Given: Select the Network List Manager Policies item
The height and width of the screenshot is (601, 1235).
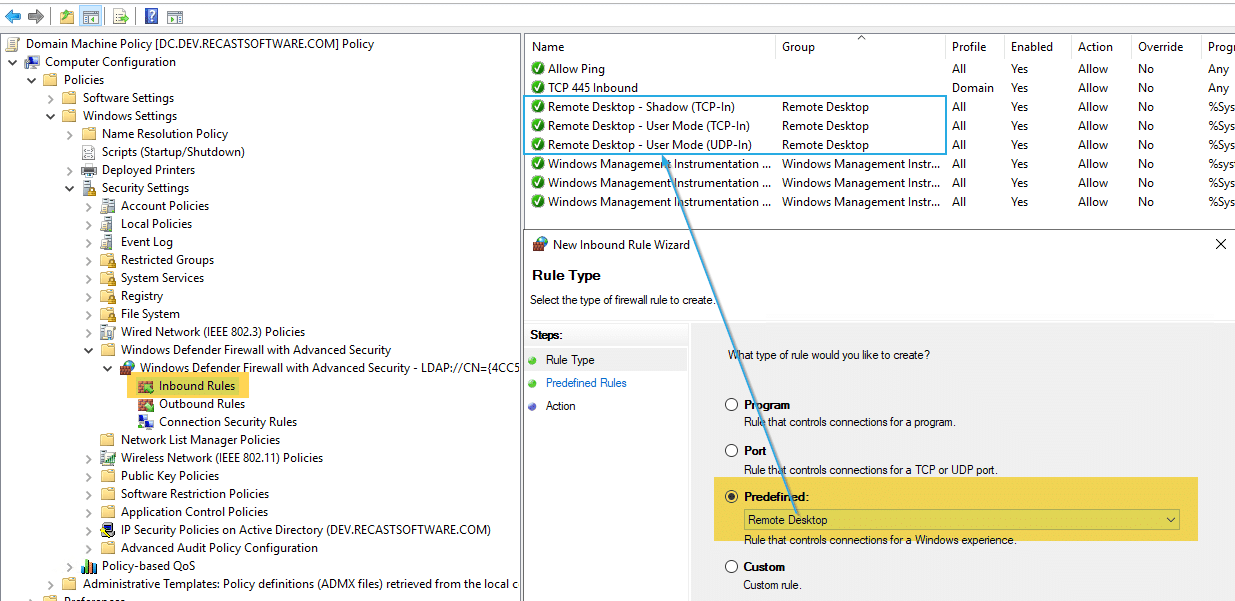Looking at the screenshot, I should pos(200,440).
